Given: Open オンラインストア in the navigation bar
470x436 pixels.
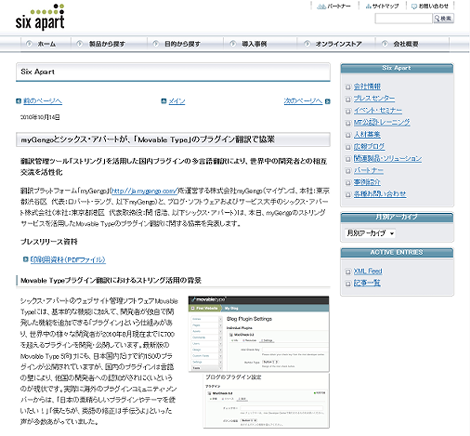Looking at the screenshot, I should click(338, 44).
